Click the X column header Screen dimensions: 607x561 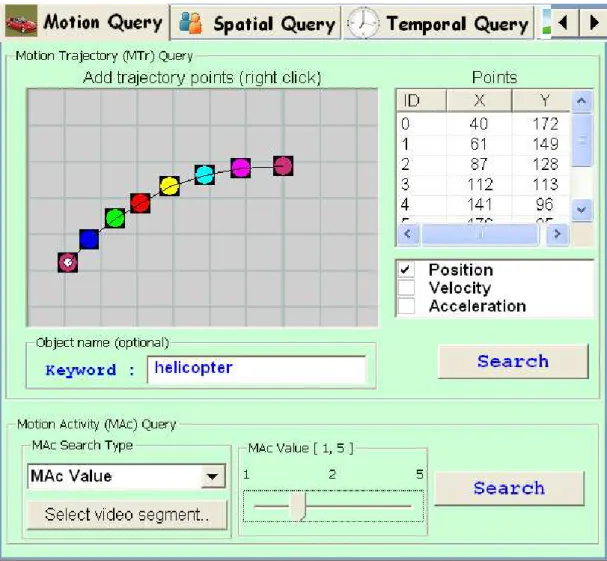[x=479, y=101]
